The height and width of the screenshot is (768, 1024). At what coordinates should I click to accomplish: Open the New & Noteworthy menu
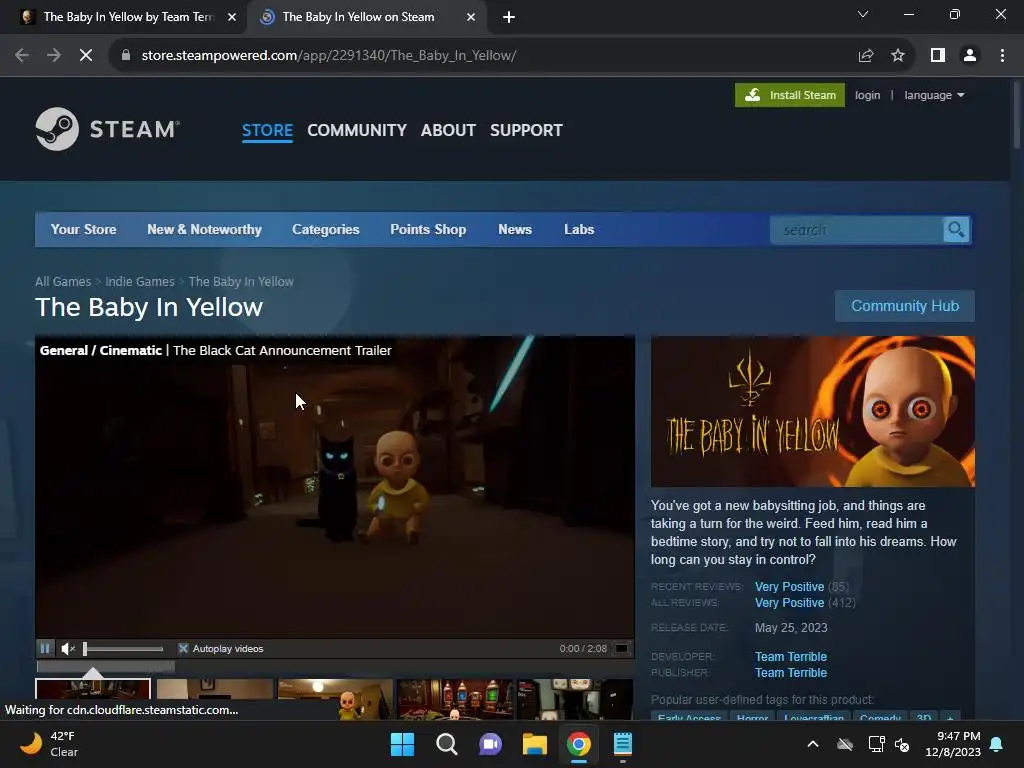point(204,229)
